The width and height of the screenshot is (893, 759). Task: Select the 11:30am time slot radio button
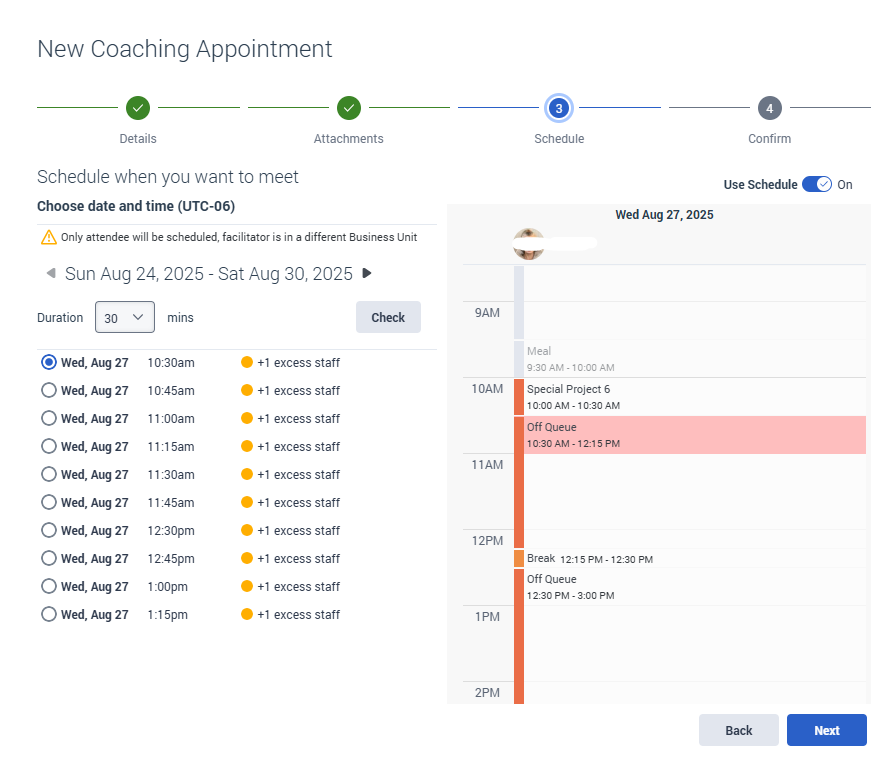[48, 474]
